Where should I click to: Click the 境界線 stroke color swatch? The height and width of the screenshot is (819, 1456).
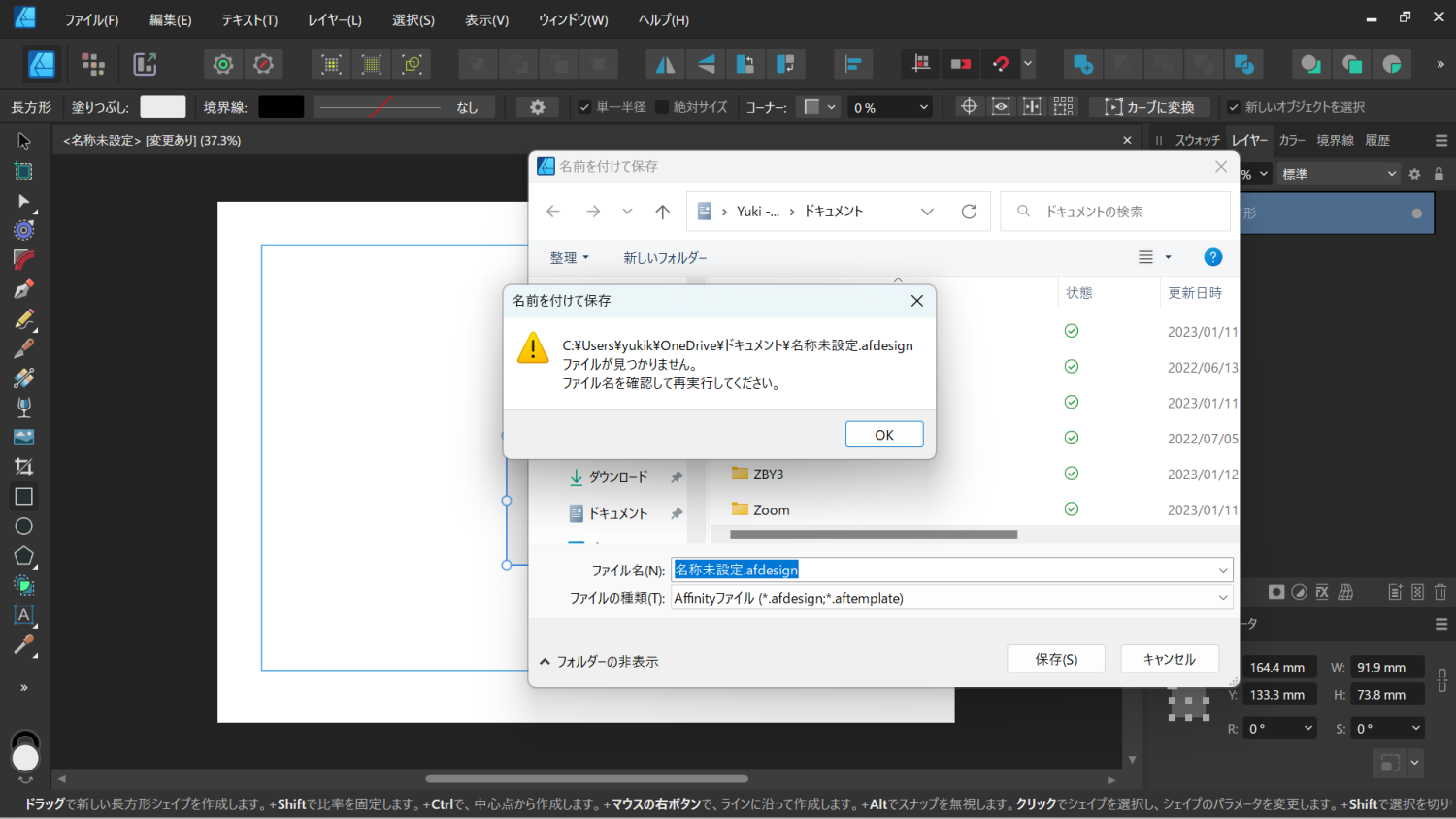281,107
